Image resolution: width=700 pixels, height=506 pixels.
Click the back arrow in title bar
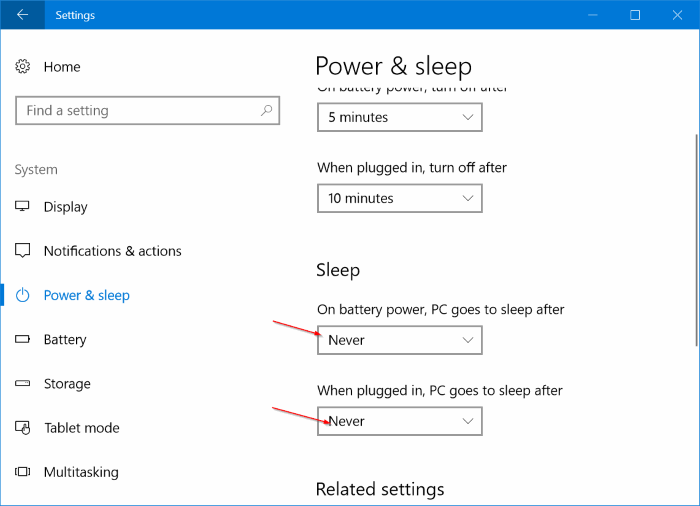(x=22, y=15)
